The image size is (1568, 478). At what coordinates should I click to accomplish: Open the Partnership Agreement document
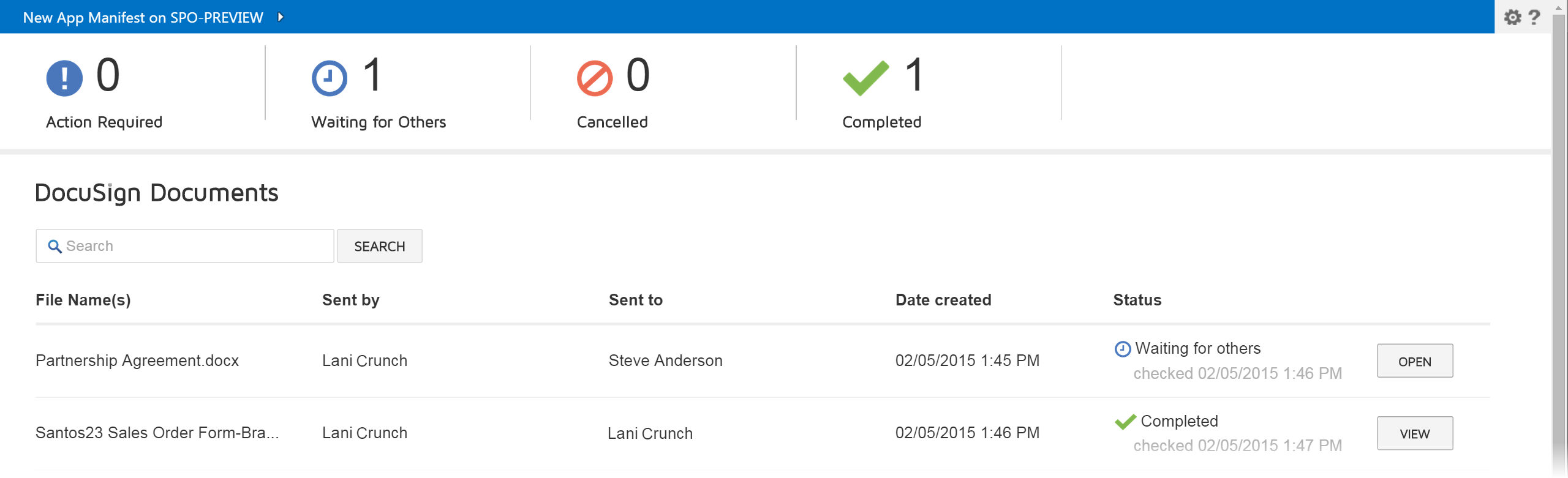coord(1415,360)
